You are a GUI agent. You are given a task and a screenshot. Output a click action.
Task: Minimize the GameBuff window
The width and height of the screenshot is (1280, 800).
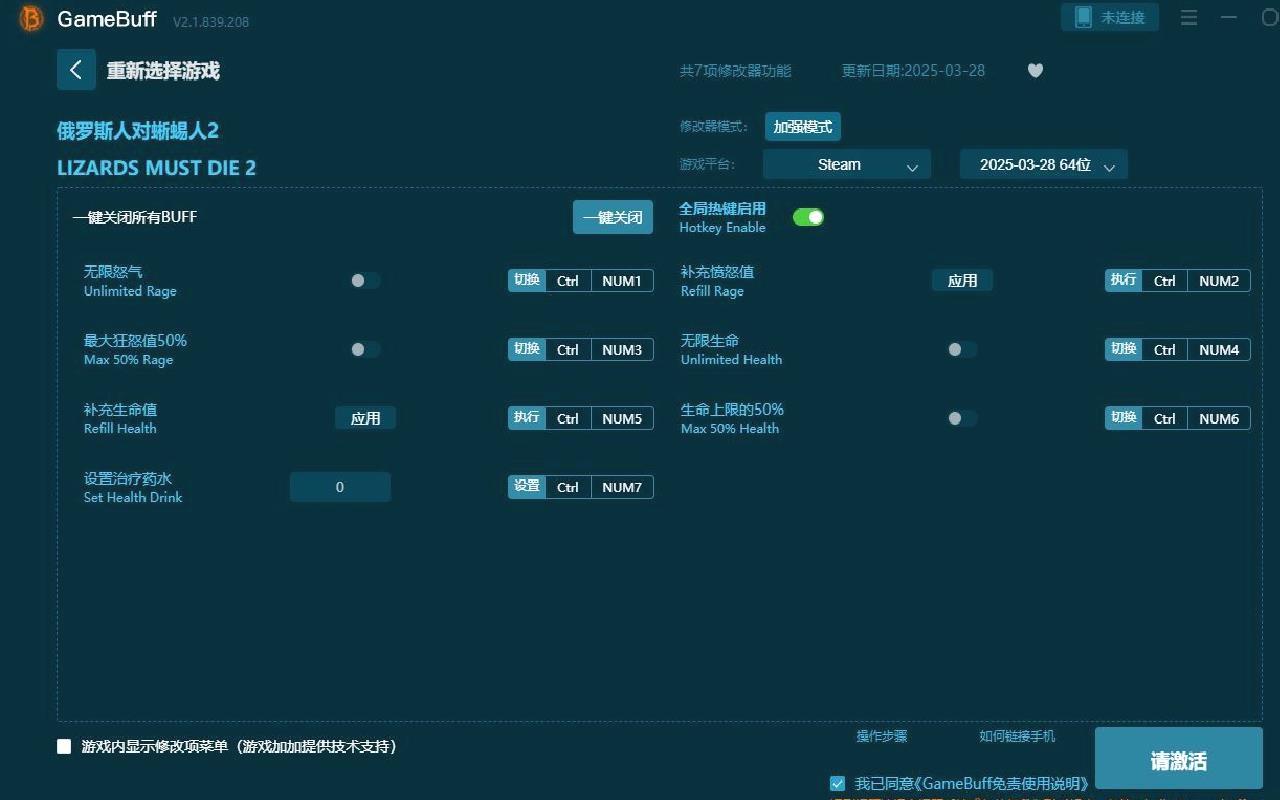1229,18
